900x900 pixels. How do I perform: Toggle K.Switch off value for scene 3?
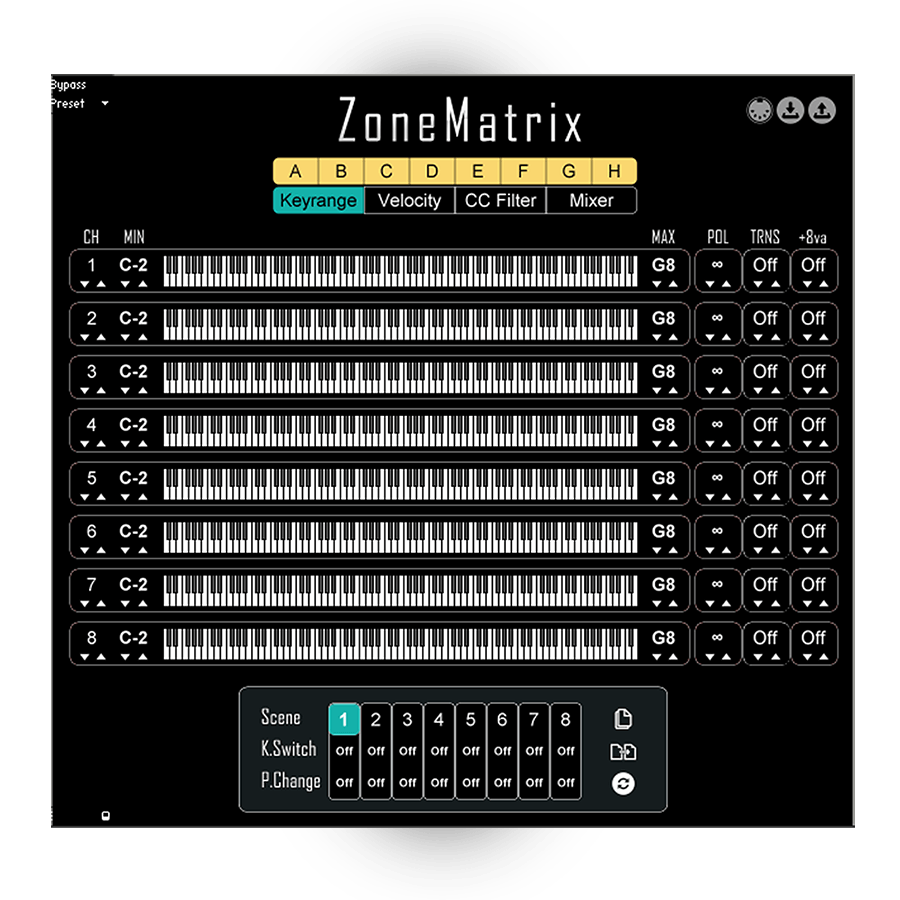pos(408,751)
